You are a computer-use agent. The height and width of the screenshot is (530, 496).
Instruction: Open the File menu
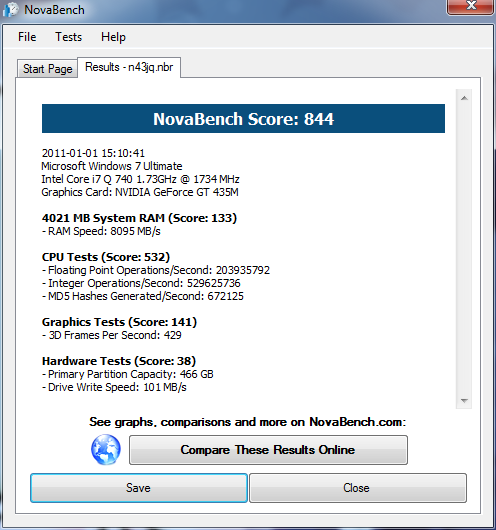[x=27, y=37]
